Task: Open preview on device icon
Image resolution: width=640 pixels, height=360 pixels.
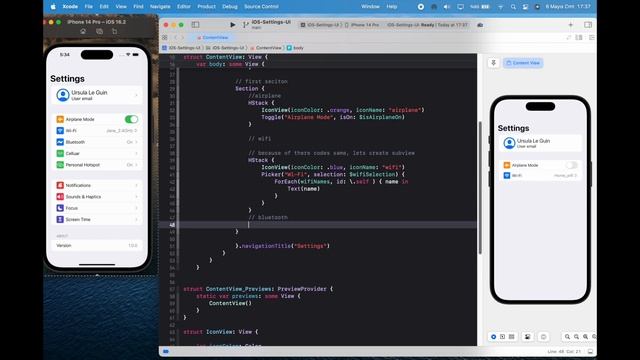Action: click(543, 337)
